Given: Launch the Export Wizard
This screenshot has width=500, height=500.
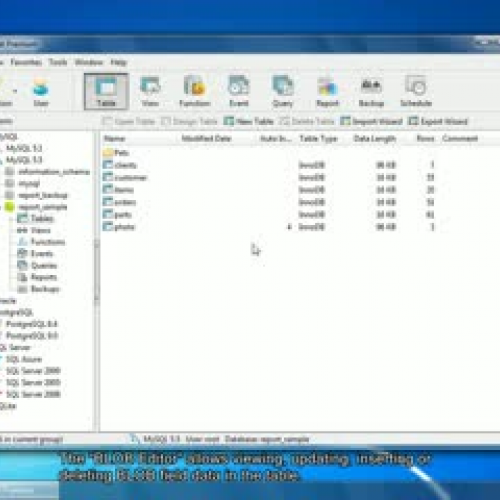Looking at the screenshot, I should coord(438,121).
